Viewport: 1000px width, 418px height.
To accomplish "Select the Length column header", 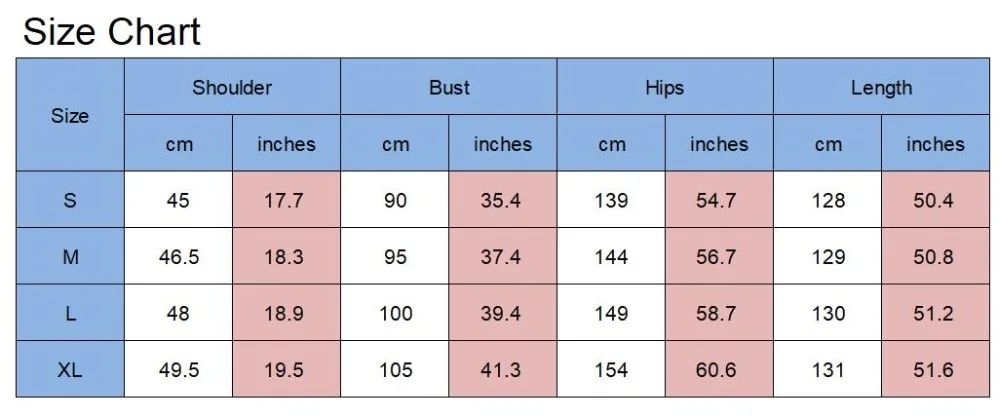I will tap(881, 87).
